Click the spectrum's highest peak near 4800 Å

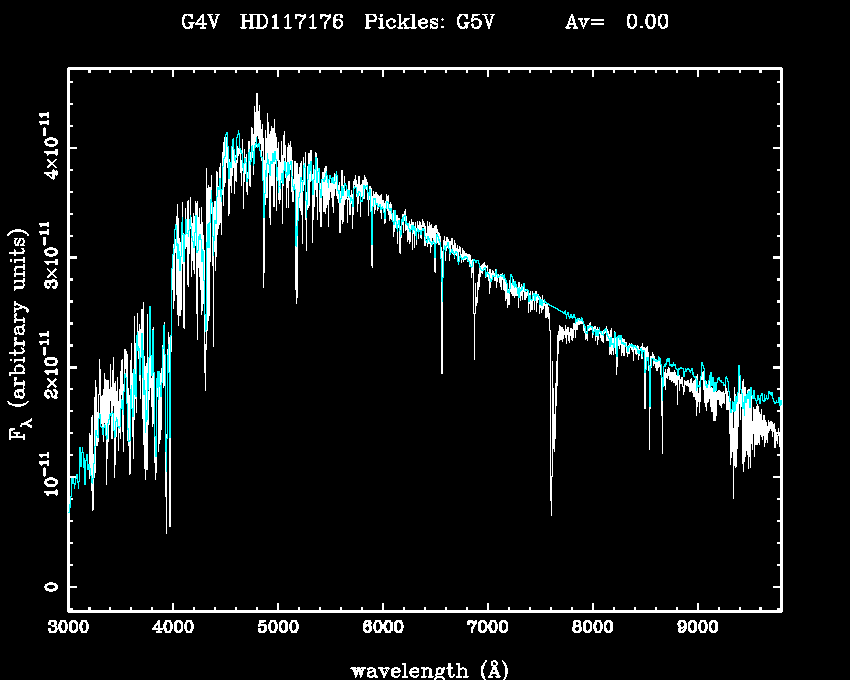pyautogui.click(x=257, y=95)
